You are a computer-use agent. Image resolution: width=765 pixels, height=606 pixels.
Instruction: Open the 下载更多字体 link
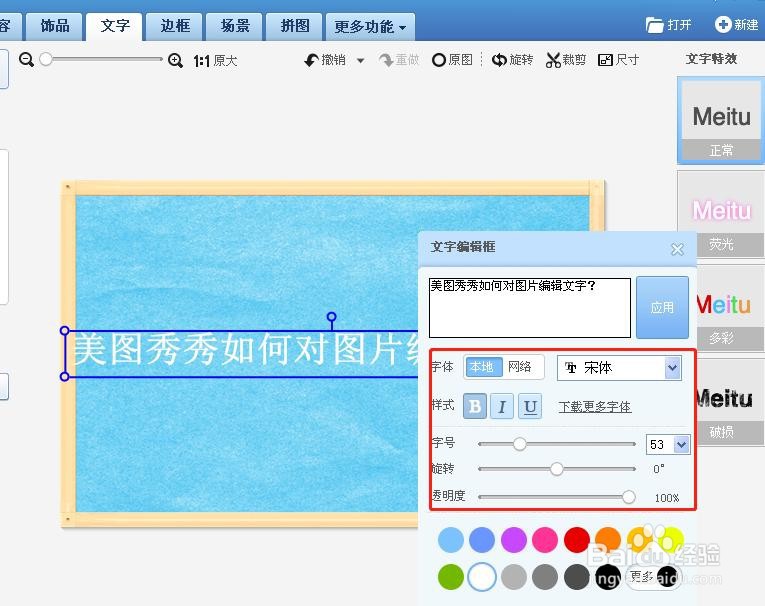pos(595,406)
